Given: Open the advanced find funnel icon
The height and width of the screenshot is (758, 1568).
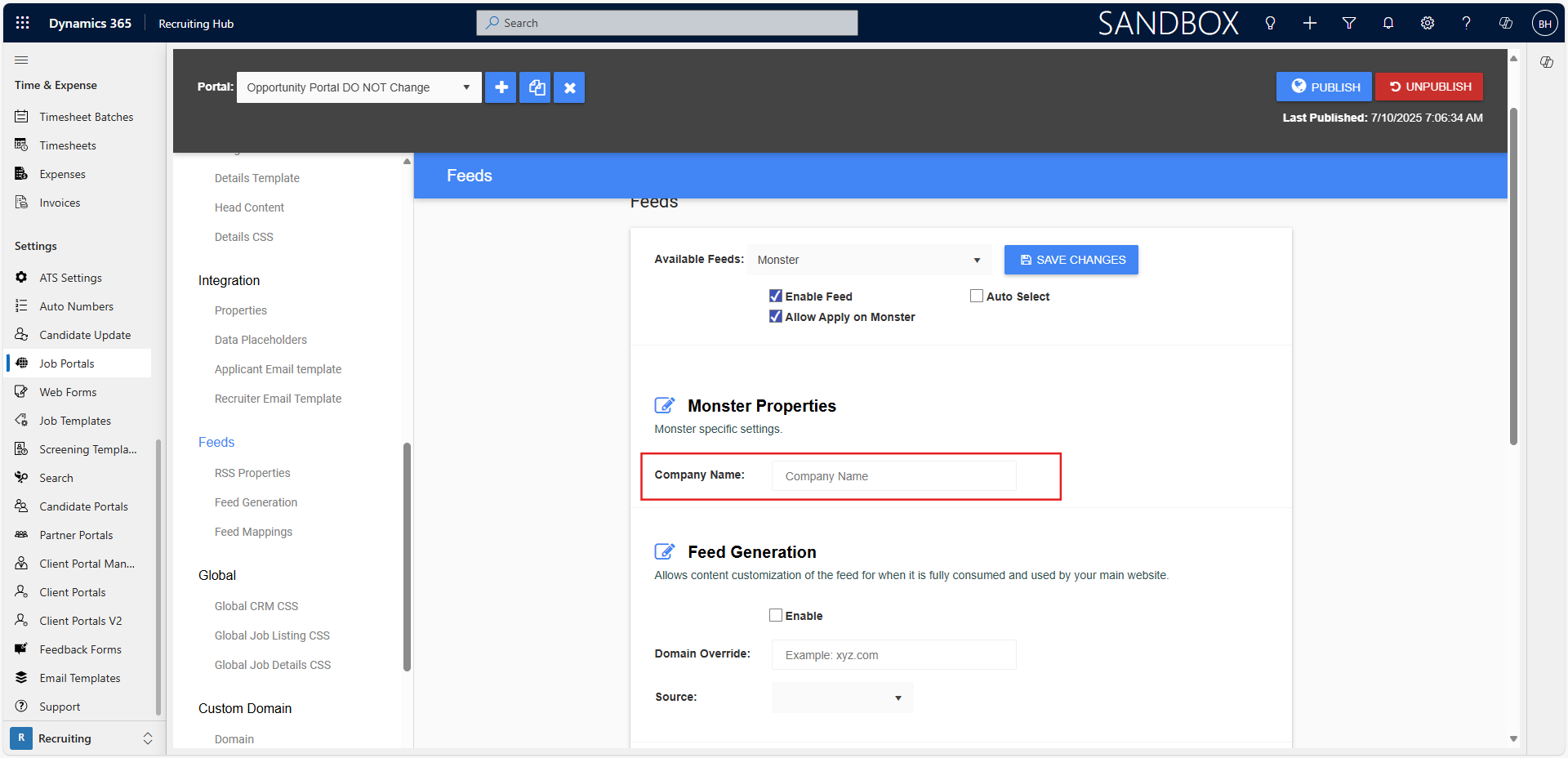Looking at the screenshot, I should [x=1349, y=23].
